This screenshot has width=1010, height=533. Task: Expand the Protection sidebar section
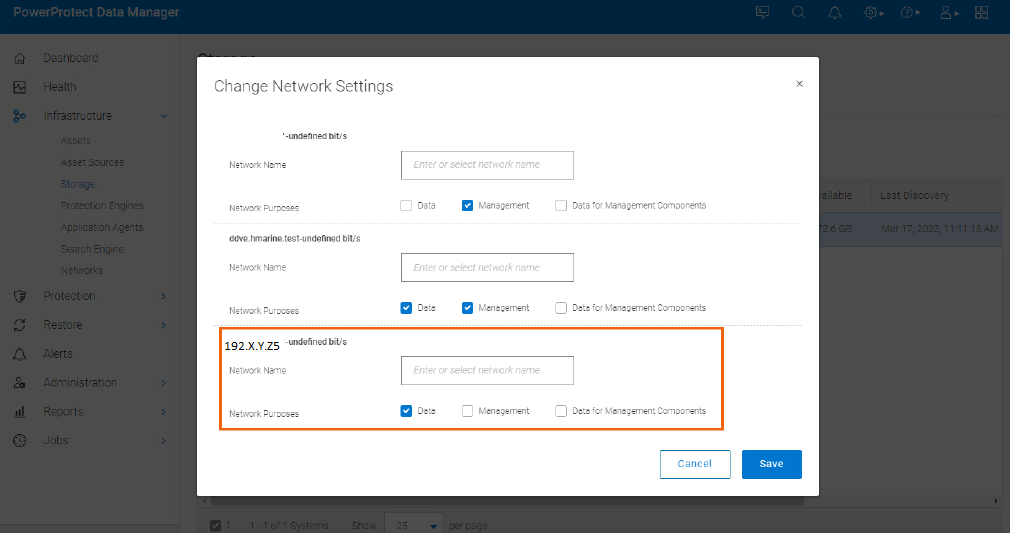coord(163,296)
